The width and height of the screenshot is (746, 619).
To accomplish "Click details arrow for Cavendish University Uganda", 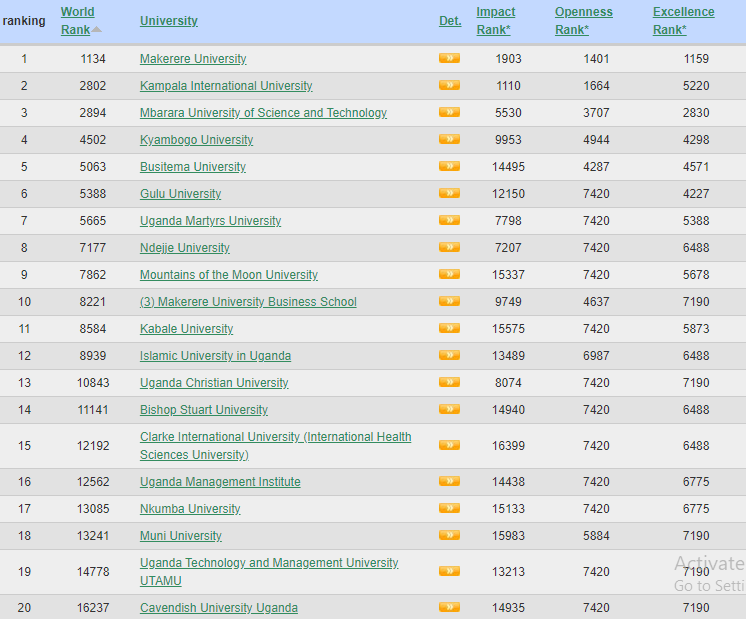I will click(449, 607).
